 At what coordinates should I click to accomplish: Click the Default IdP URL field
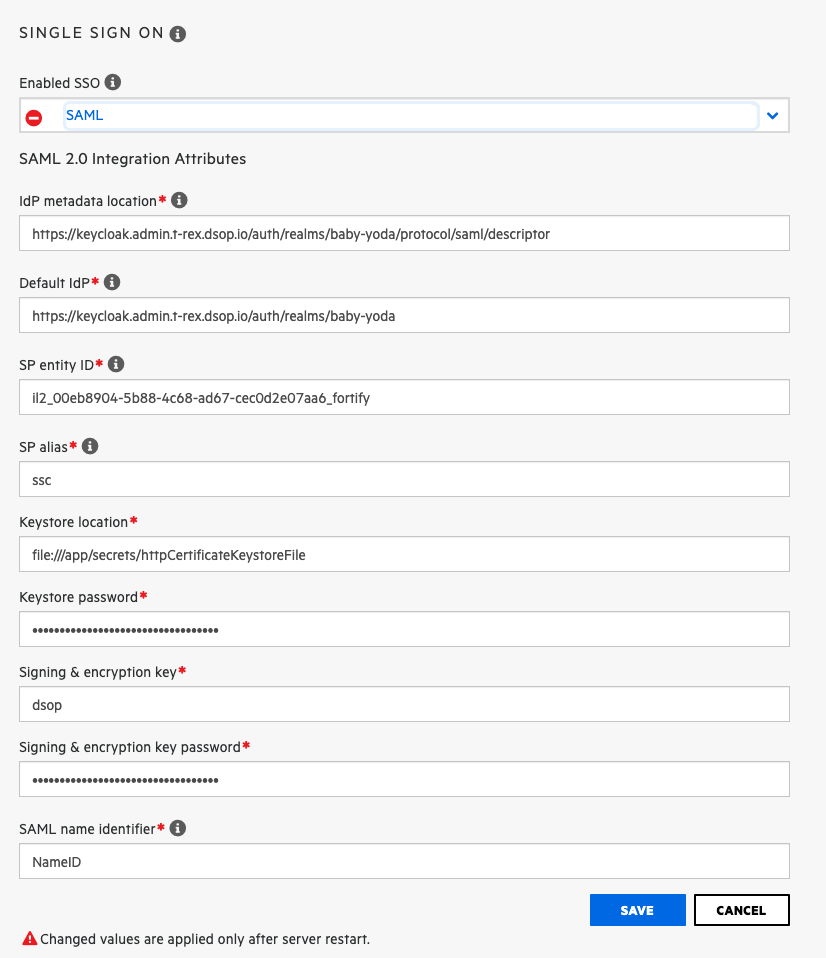click(x=403, y=315)
